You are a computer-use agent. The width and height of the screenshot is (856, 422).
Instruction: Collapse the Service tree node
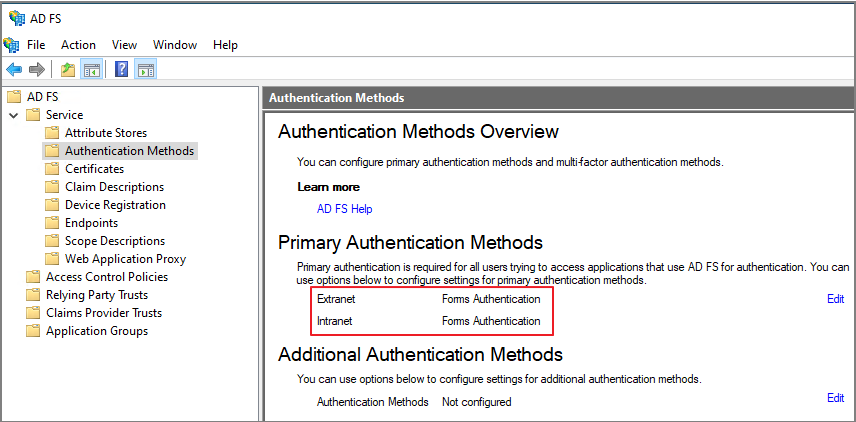click(x=14, y=115)
